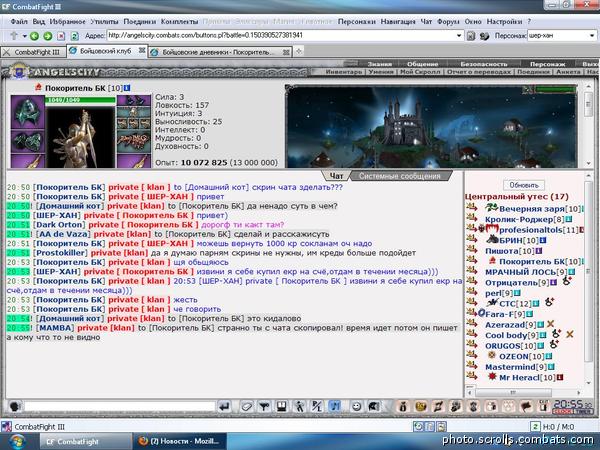600x450 pixels.
Task: Click the money bag icon in bottom toolbar
Action: coord(403,406)
